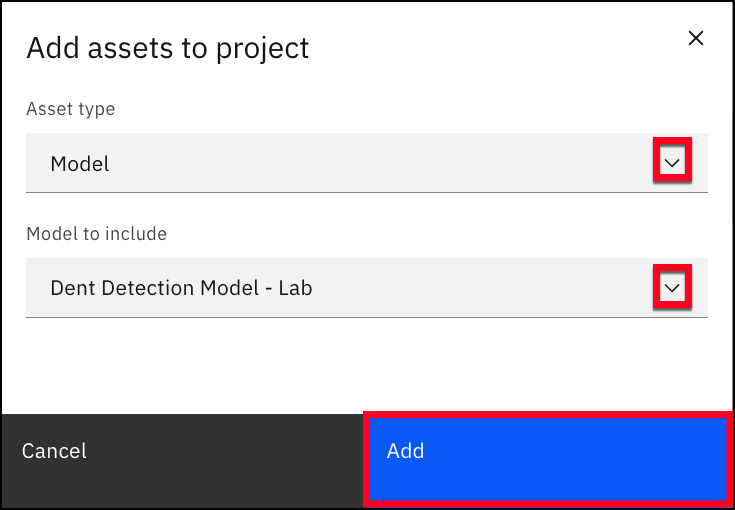Expand the Asset type dropdown chevron
735x510 pixels.
point(672,163)
